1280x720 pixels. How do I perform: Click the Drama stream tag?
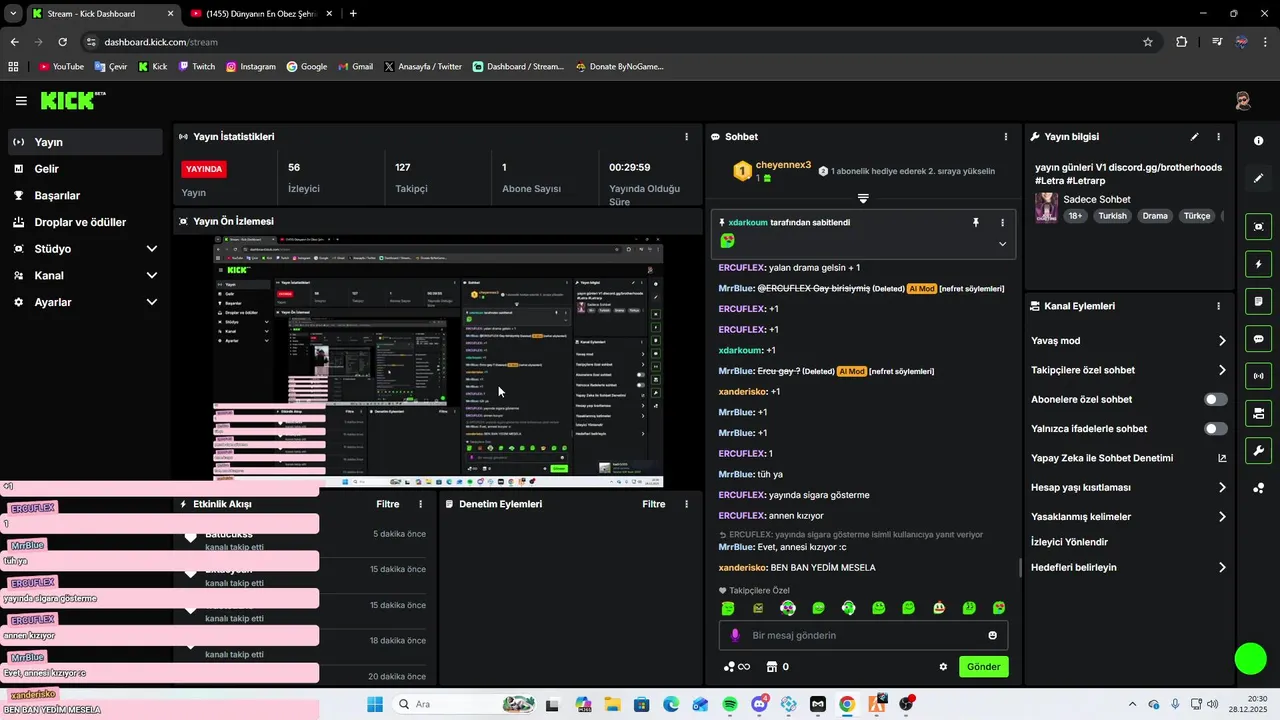1155,216
